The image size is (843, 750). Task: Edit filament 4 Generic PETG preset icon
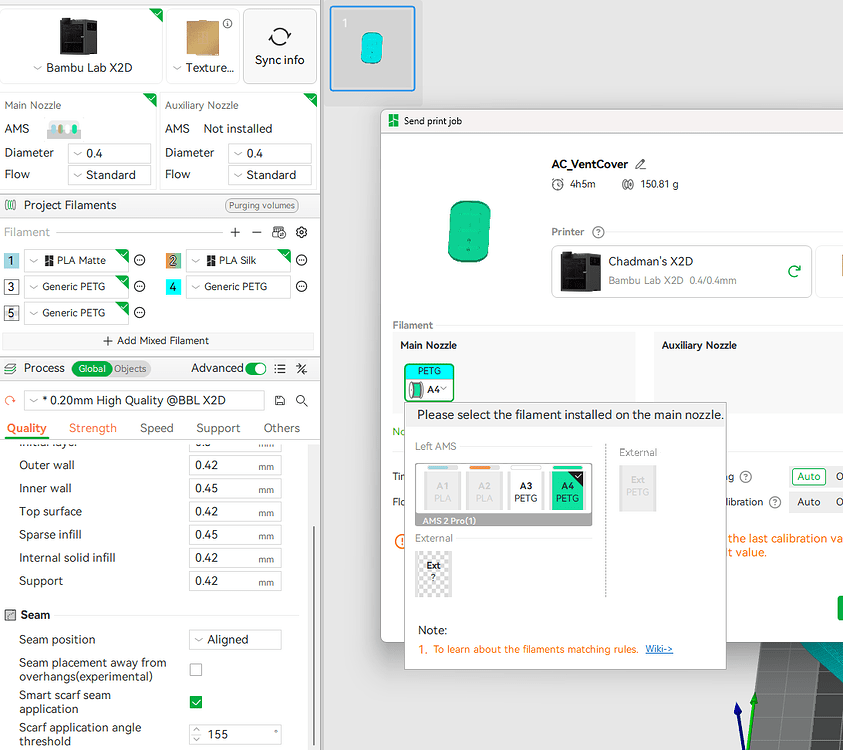click(302, 287)
